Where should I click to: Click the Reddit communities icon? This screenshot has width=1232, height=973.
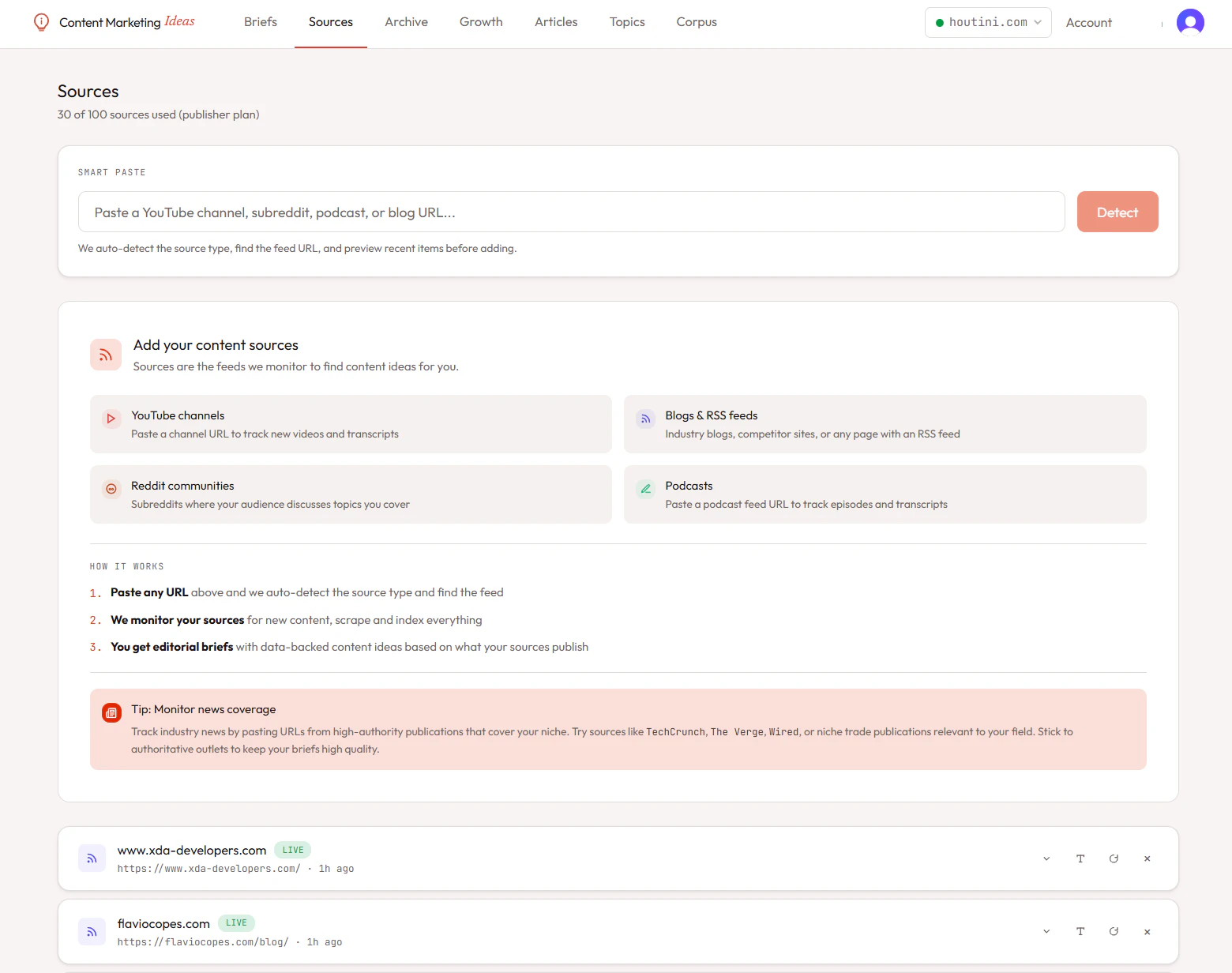point(111,489)
